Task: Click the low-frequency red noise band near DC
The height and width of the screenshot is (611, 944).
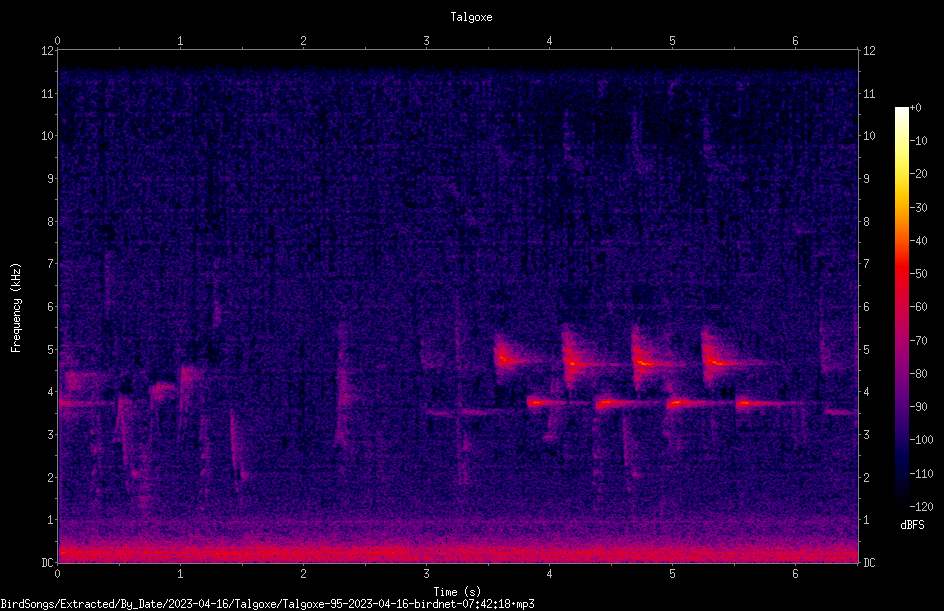Action: click(458, 551)
